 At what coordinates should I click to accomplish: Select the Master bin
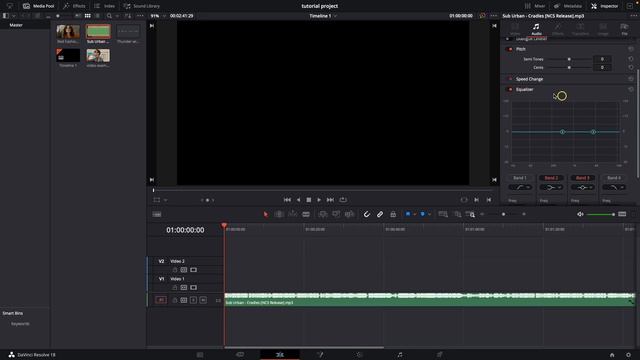coord(16,25)
